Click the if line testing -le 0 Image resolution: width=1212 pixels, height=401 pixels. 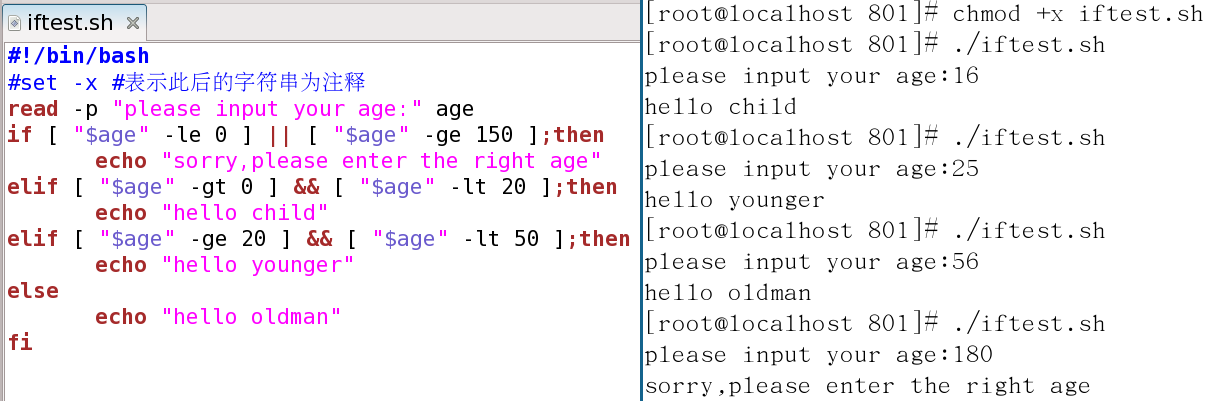pyautogui.click(x=305, y=134)
